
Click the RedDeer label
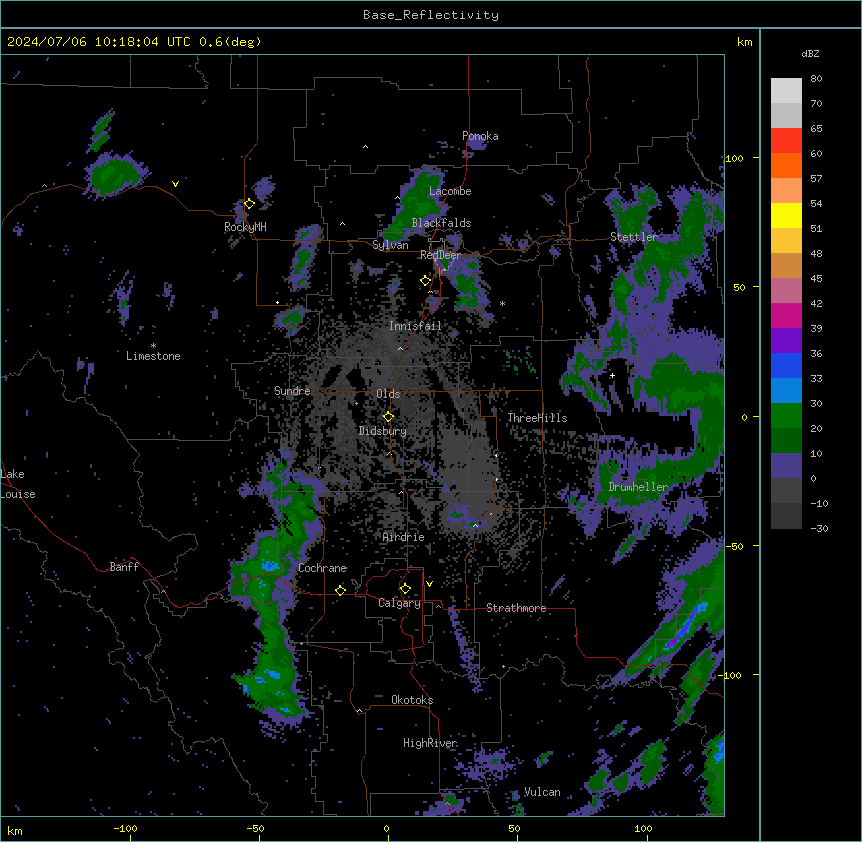pos(441,255)
